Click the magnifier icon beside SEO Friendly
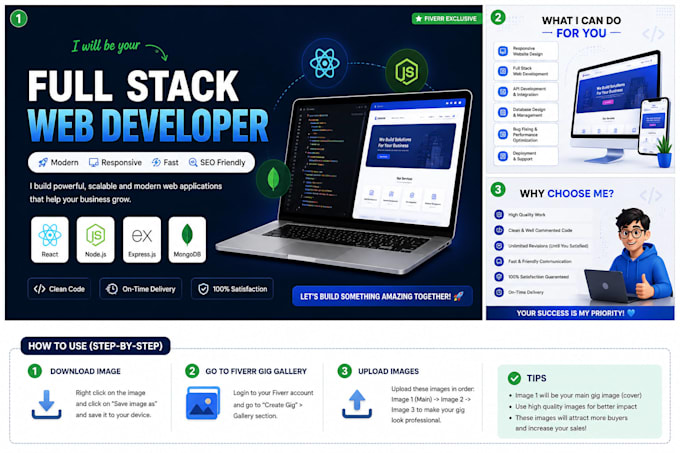The width and height of the screenshot is (680, 453). click(x=193, y=163)
